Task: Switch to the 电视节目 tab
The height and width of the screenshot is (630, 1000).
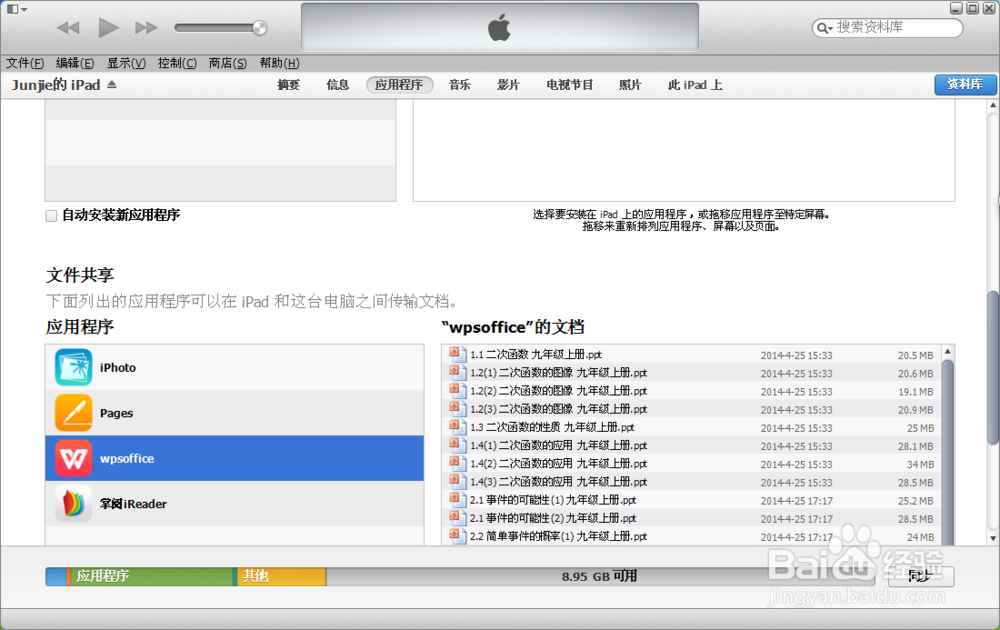Action: (x=570, y=85)
